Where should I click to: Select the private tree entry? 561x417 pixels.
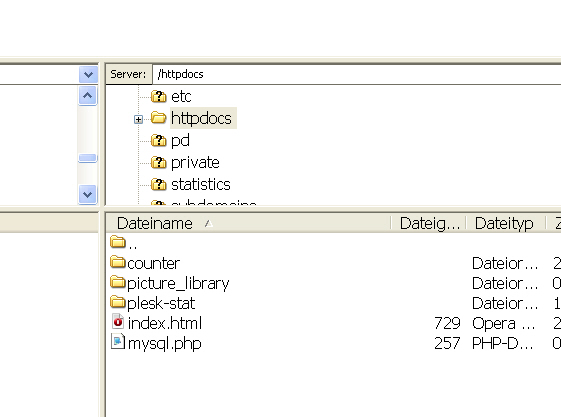pyautogui.click(x=195, y=163)
